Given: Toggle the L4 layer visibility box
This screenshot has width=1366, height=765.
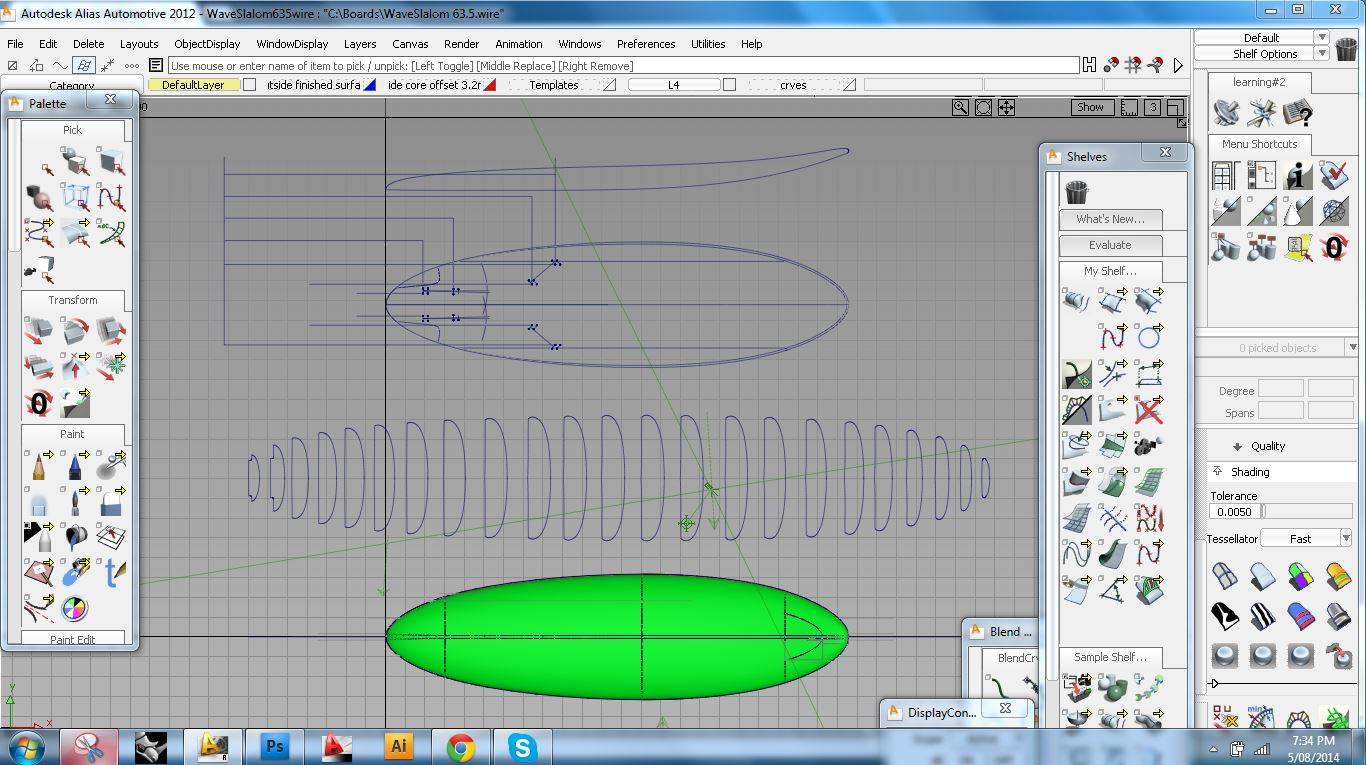Looking at the screenshot, I should [x=729, y=85].
